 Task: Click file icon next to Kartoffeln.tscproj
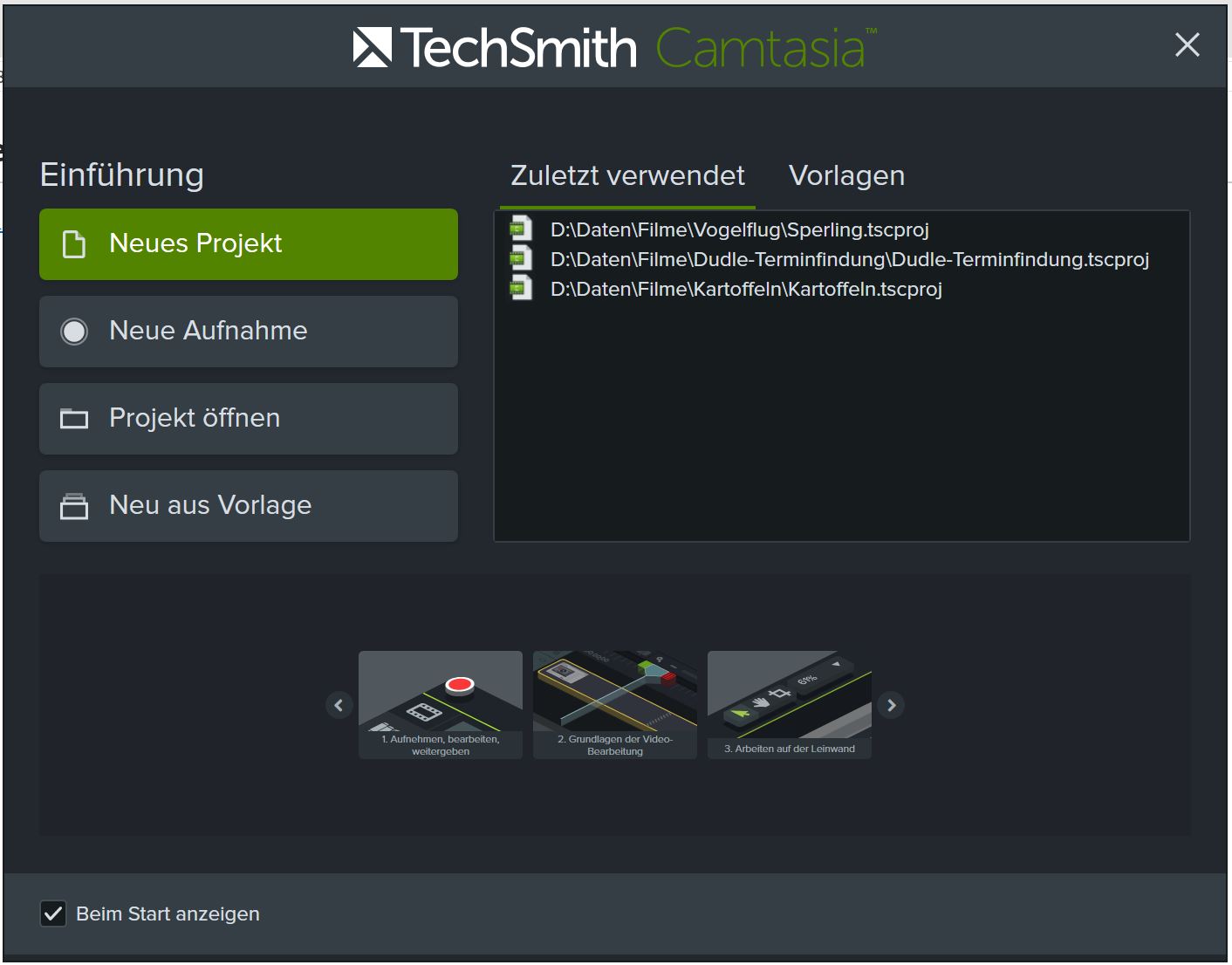pyautogui.click(x=521, y=288)
